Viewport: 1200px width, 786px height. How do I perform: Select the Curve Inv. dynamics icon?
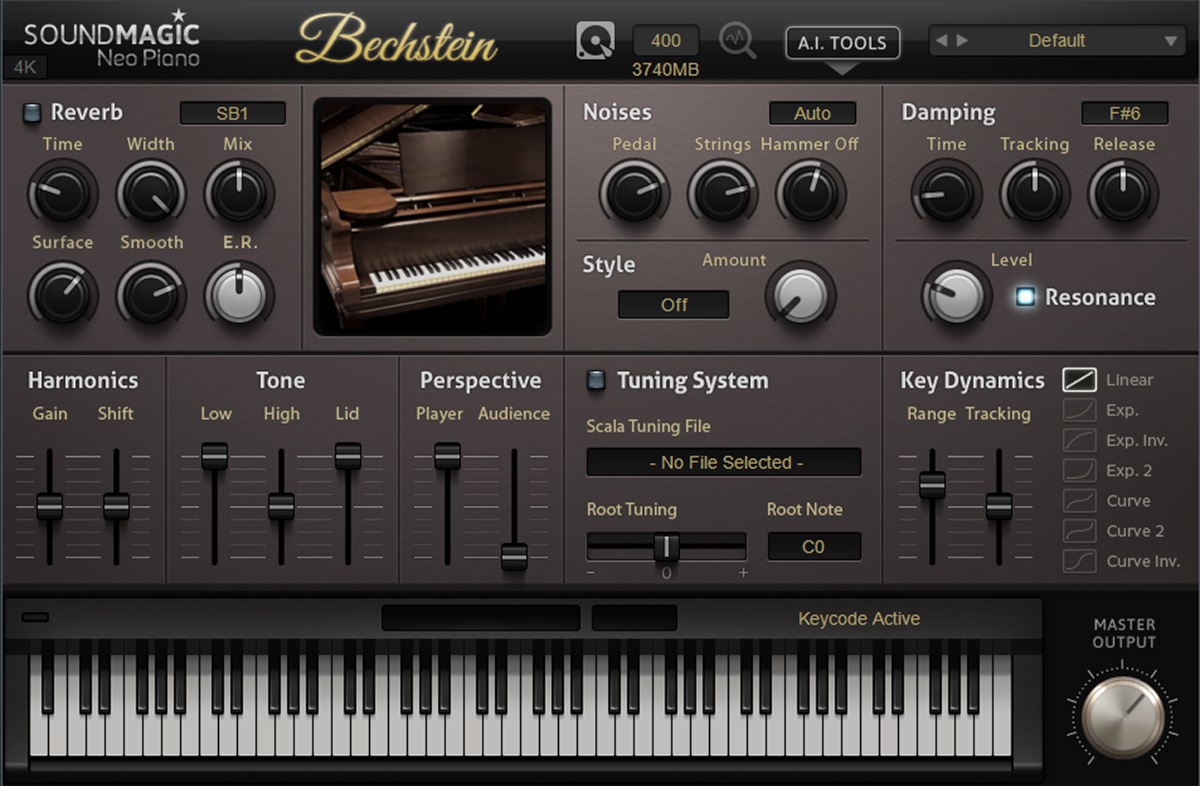click(x=1079, y=561)
